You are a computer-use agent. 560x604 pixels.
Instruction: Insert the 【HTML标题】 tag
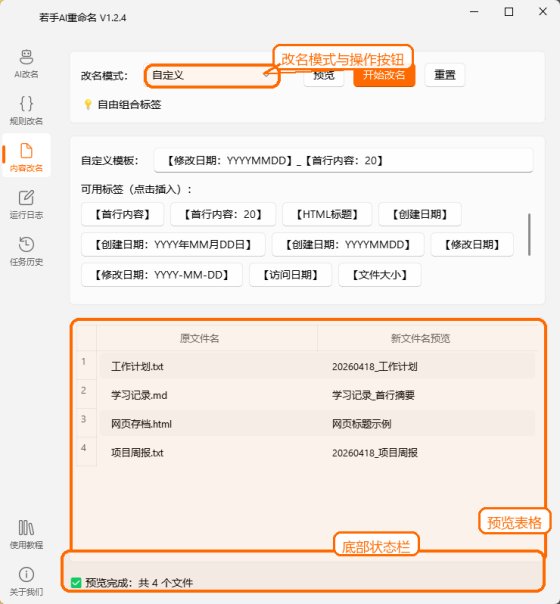327,214
